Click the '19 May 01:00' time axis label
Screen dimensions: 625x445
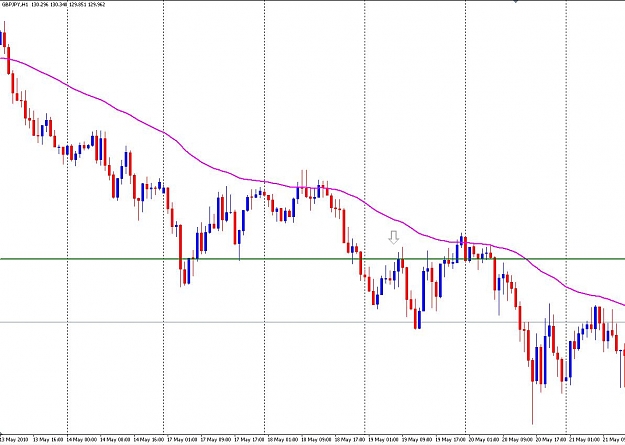[x=383, y=440]
